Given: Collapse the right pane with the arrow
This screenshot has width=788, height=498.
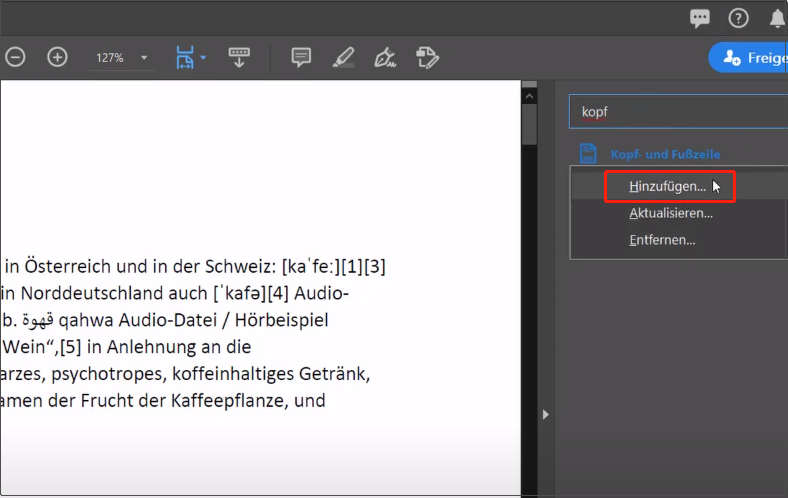Looking at the screenshot, I should [x=546, y=415].
